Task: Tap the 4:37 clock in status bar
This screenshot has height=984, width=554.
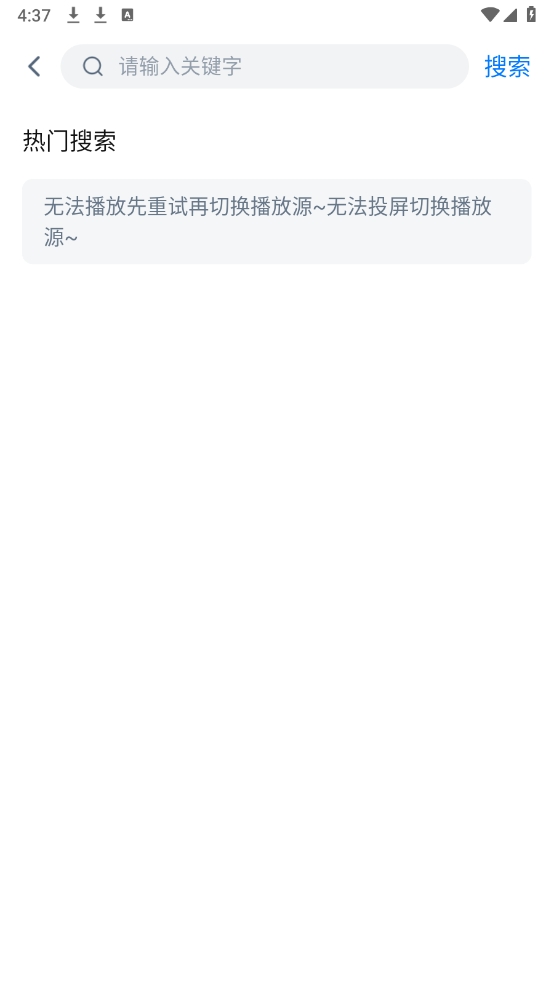Action: 34,15
